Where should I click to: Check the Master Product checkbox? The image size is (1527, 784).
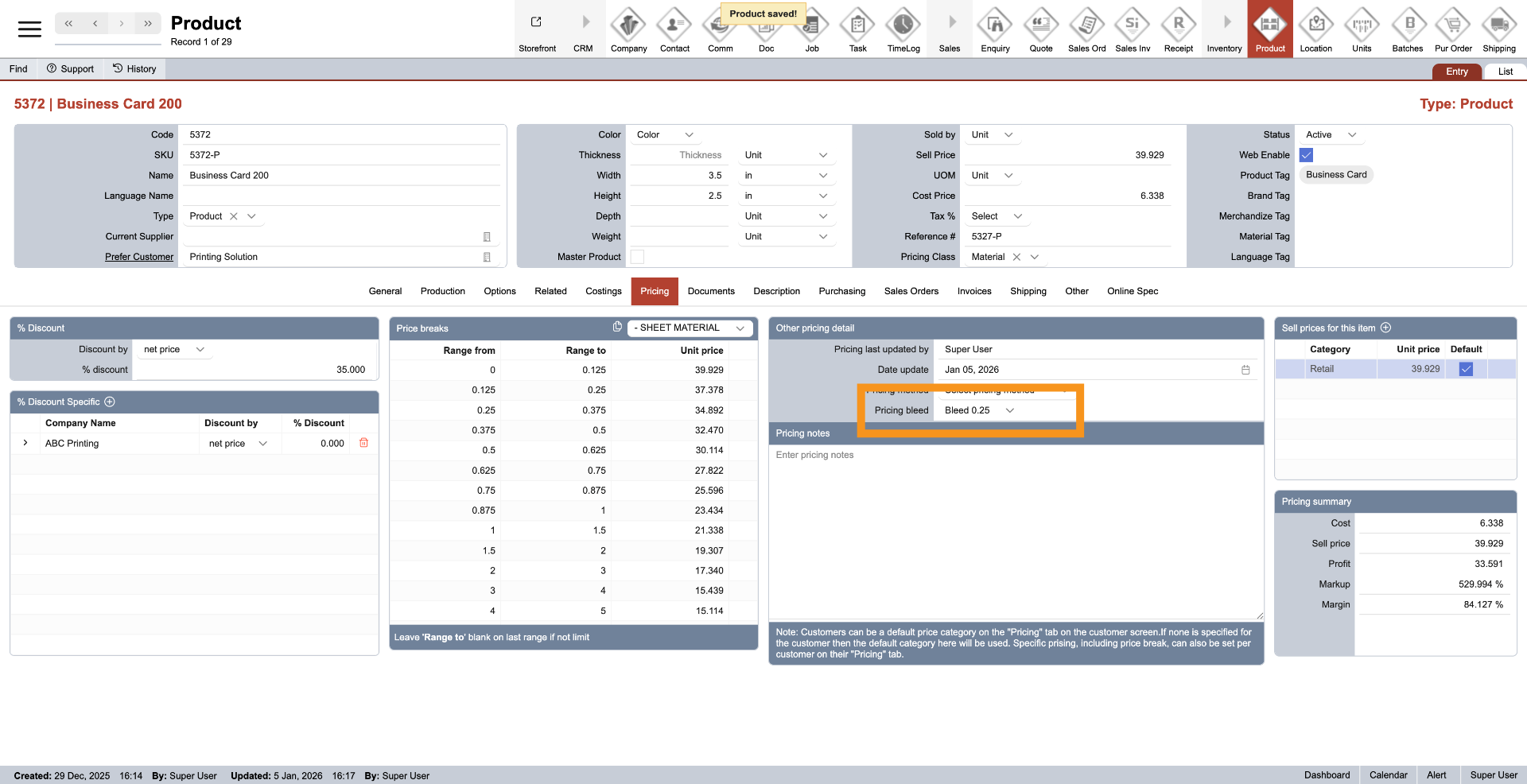637,257
